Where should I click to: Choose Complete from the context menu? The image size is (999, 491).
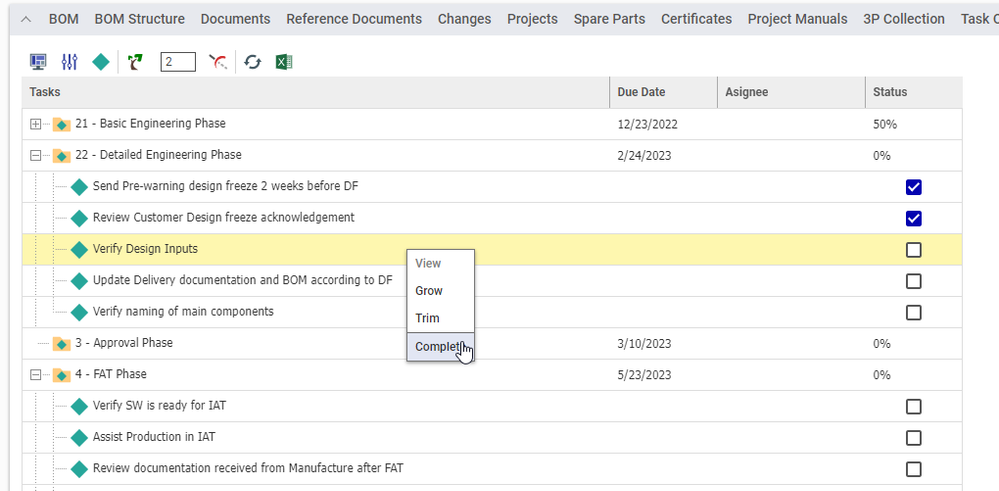(438, 346)
